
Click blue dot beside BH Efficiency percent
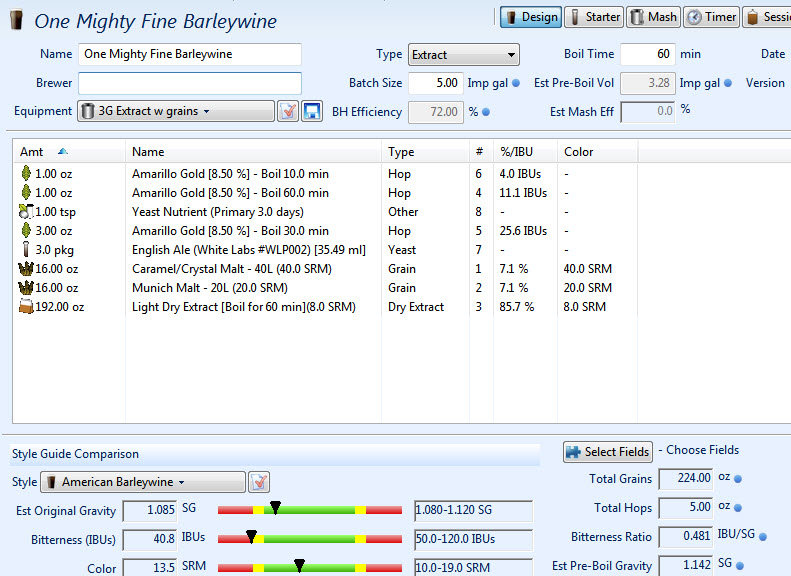(486, 112)
